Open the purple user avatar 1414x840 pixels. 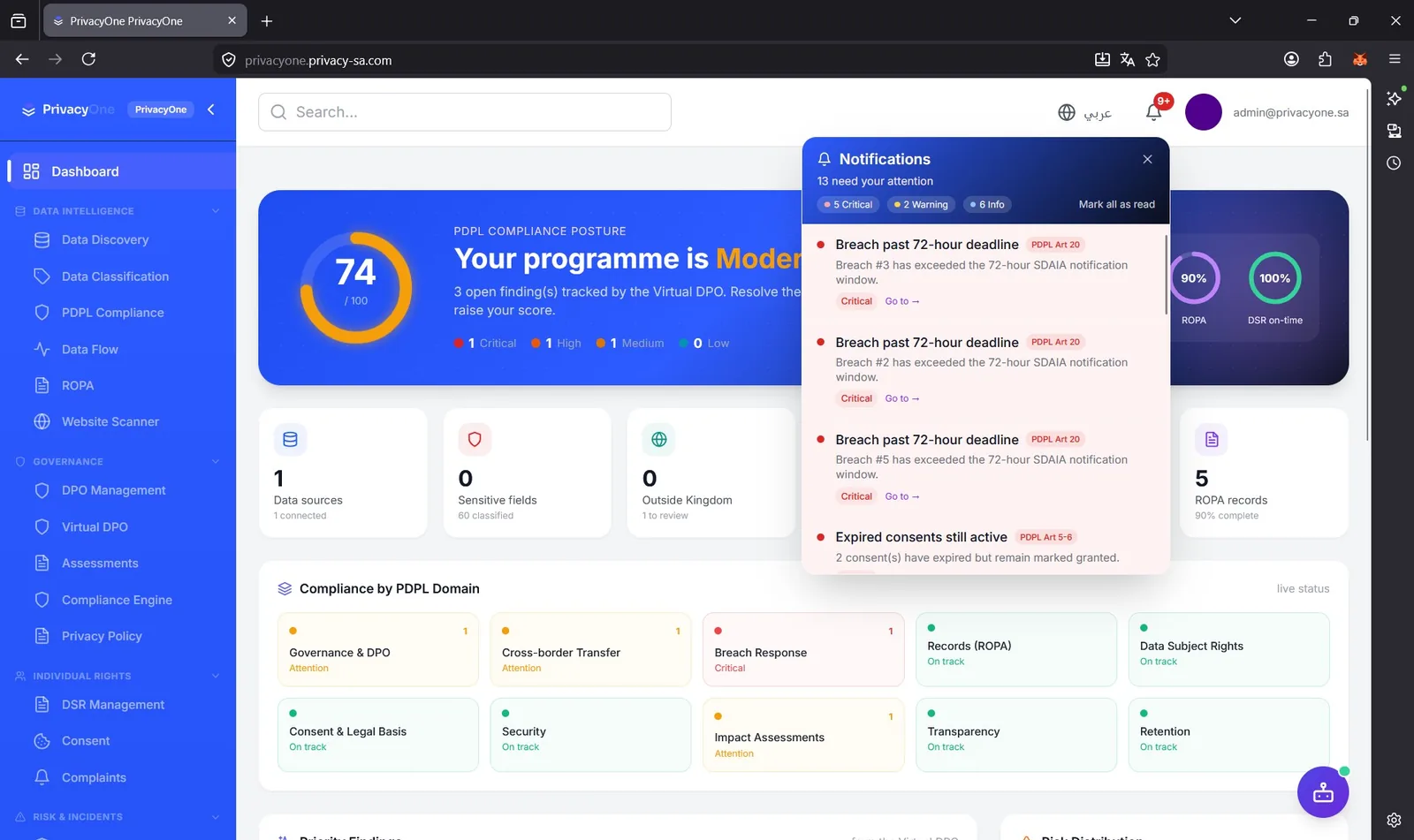(1203, 112)
